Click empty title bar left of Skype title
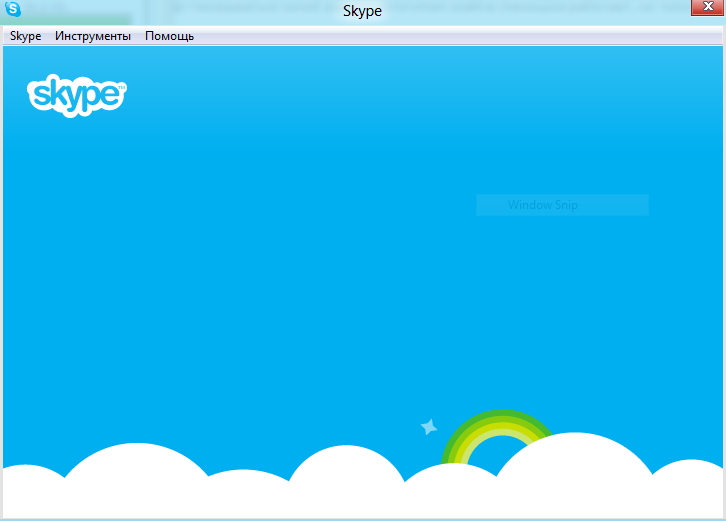The image size is (726, 521). point(200,11)
